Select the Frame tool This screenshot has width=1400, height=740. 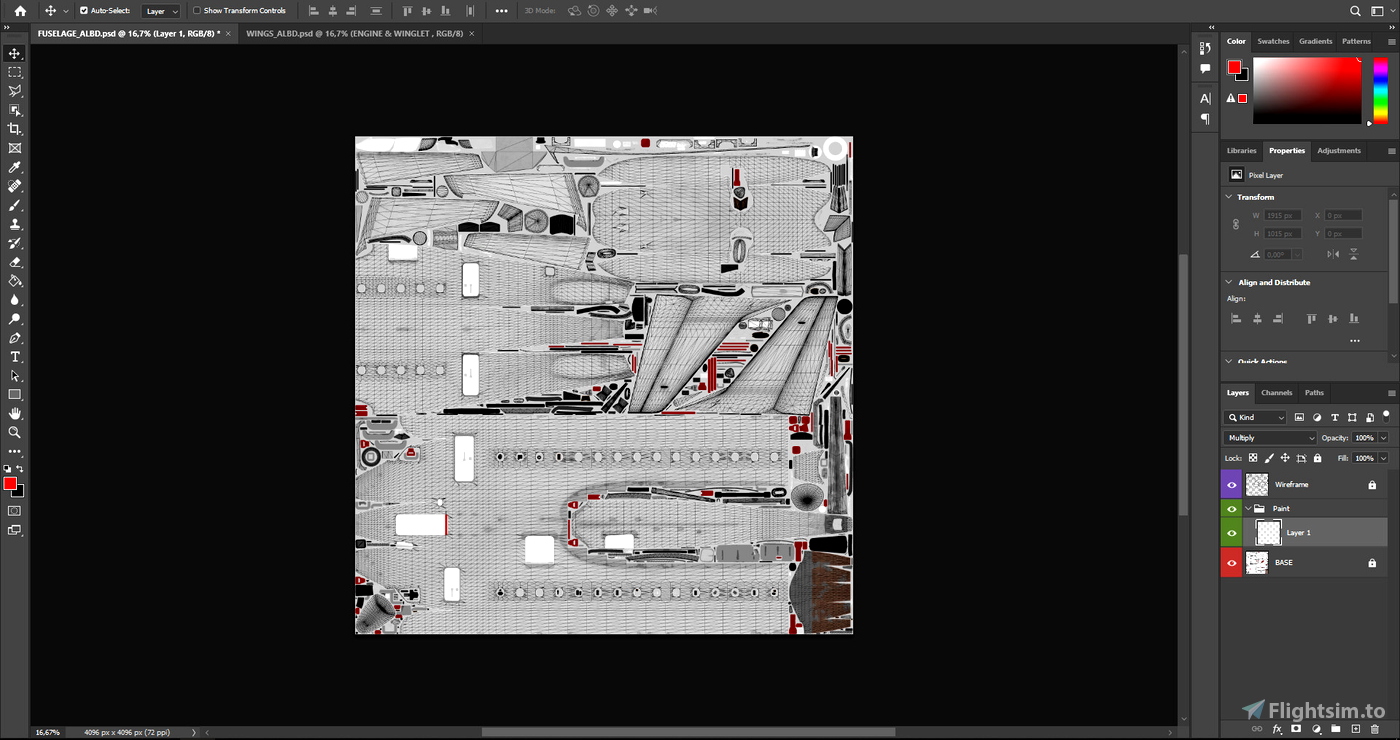[x=15, y=148]
